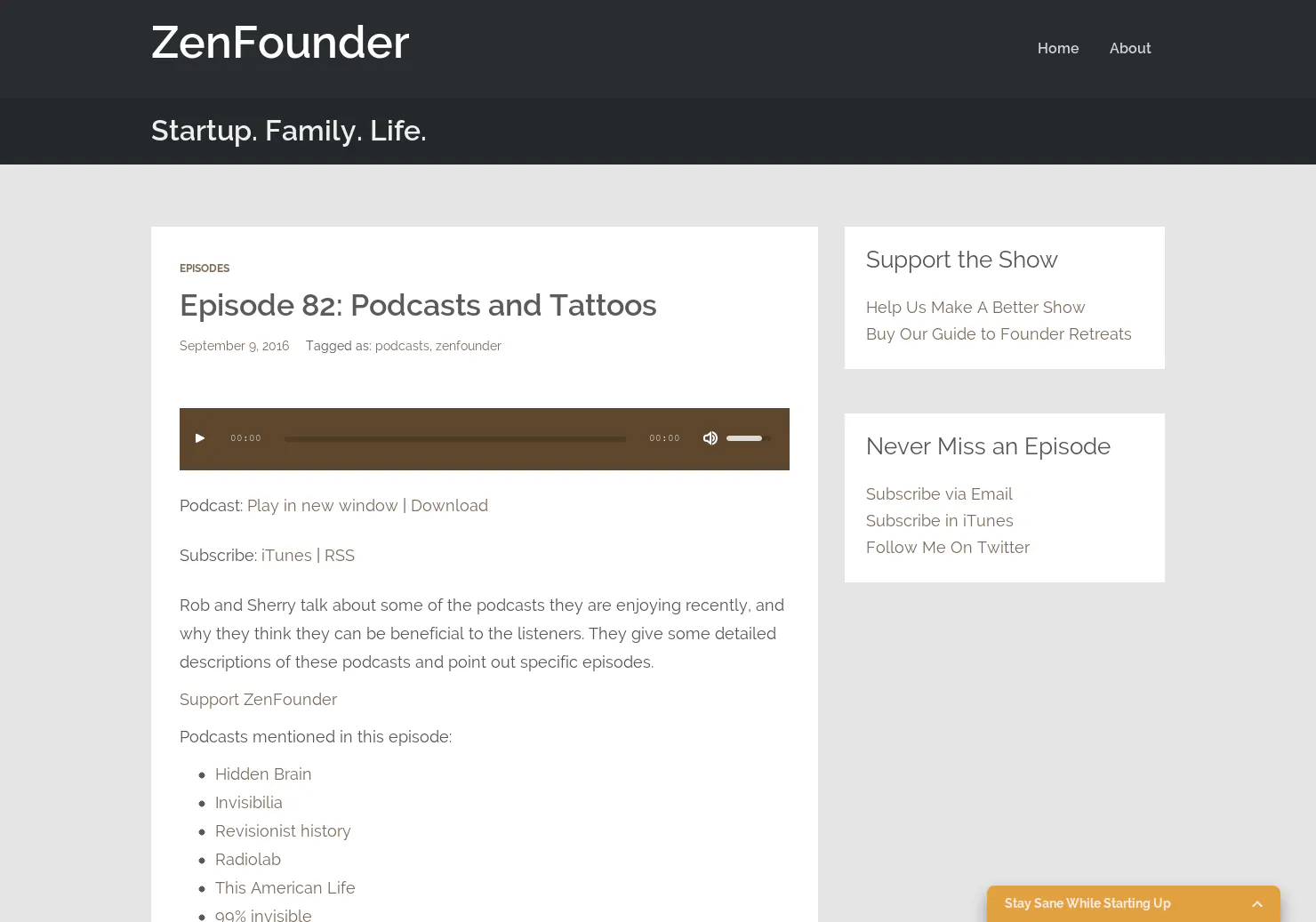Open the 99% invisible link
This screenshot has height=922, width=1316.
(263, 915)
